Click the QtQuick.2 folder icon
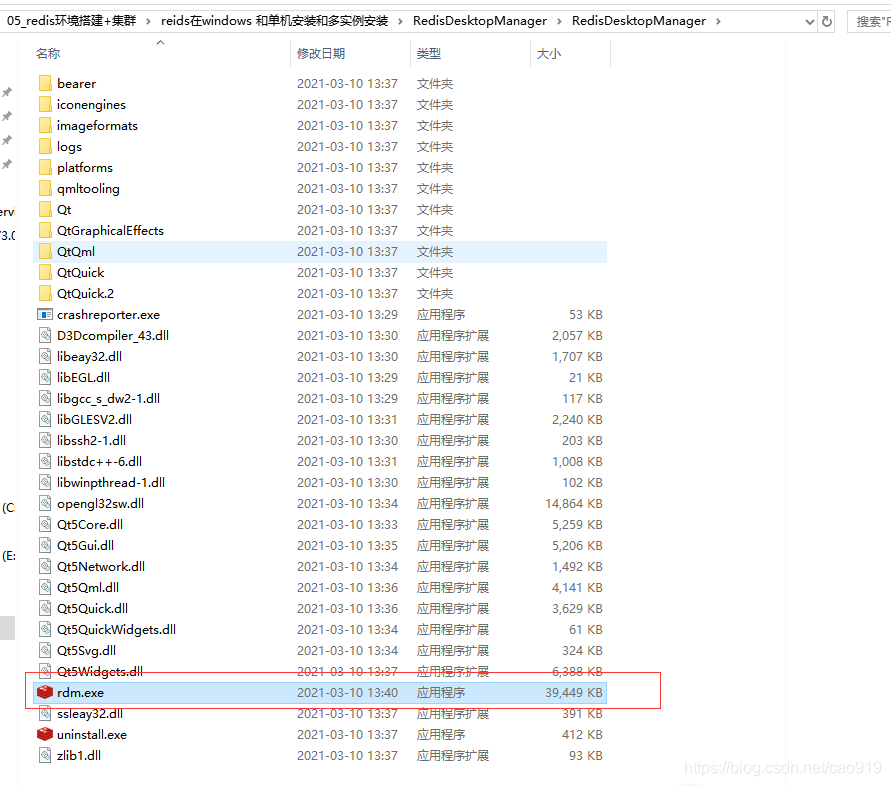The image size is (891, 786). [x=45, y=294]
